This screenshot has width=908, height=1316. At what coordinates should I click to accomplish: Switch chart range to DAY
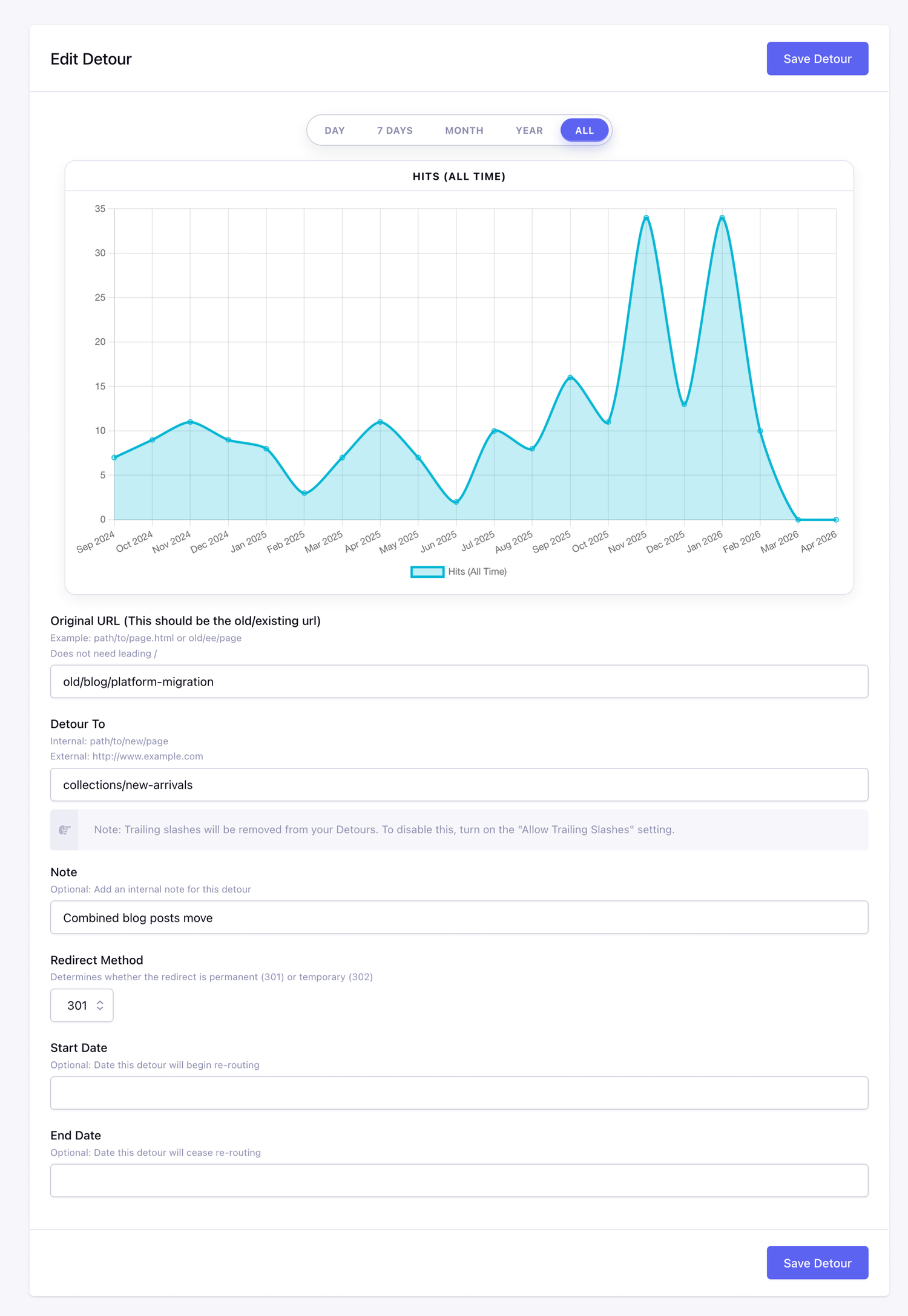pyautogui.click(x=334, y=131)
